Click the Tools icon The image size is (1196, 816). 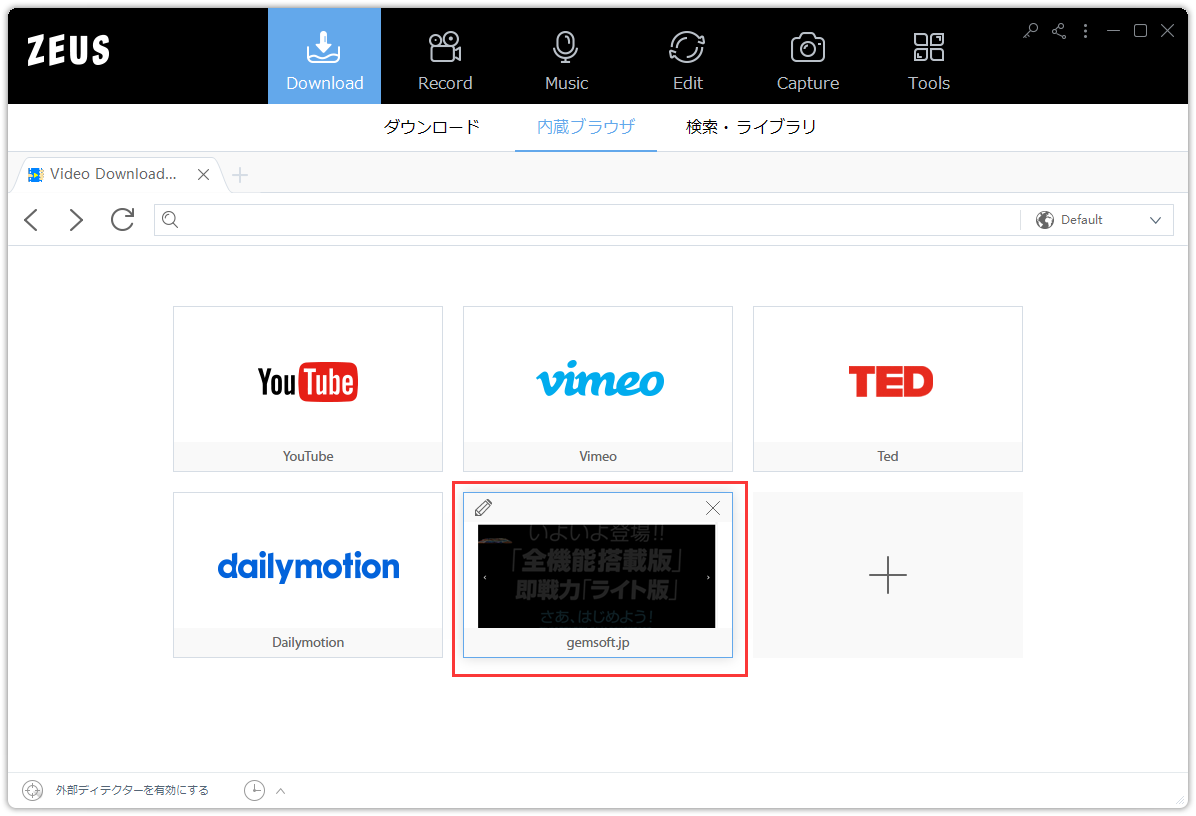928,46
